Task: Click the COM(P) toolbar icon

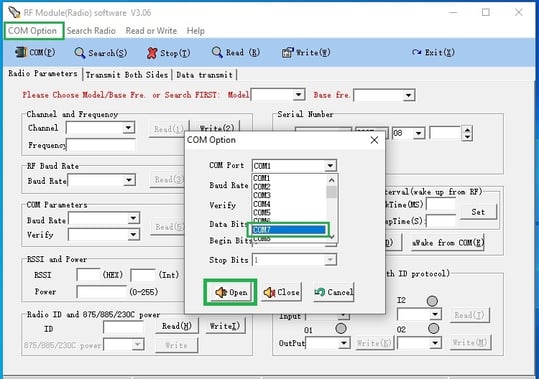Action: pyautogui.click(x=35, y=52)
